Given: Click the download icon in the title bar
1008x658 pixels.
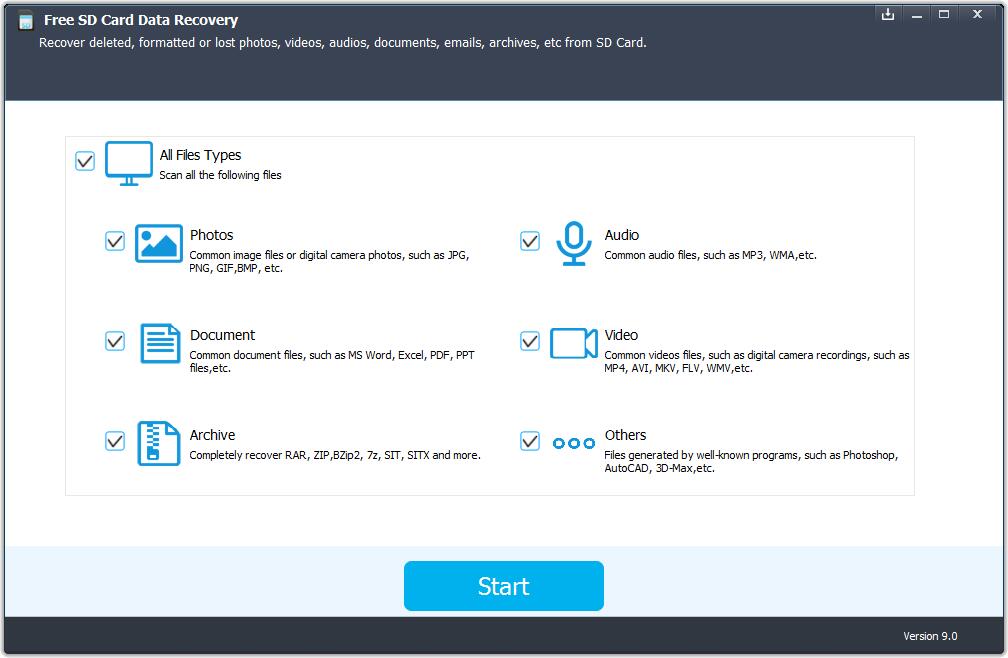Looking at the screenshot, I should tap(887, 14).
